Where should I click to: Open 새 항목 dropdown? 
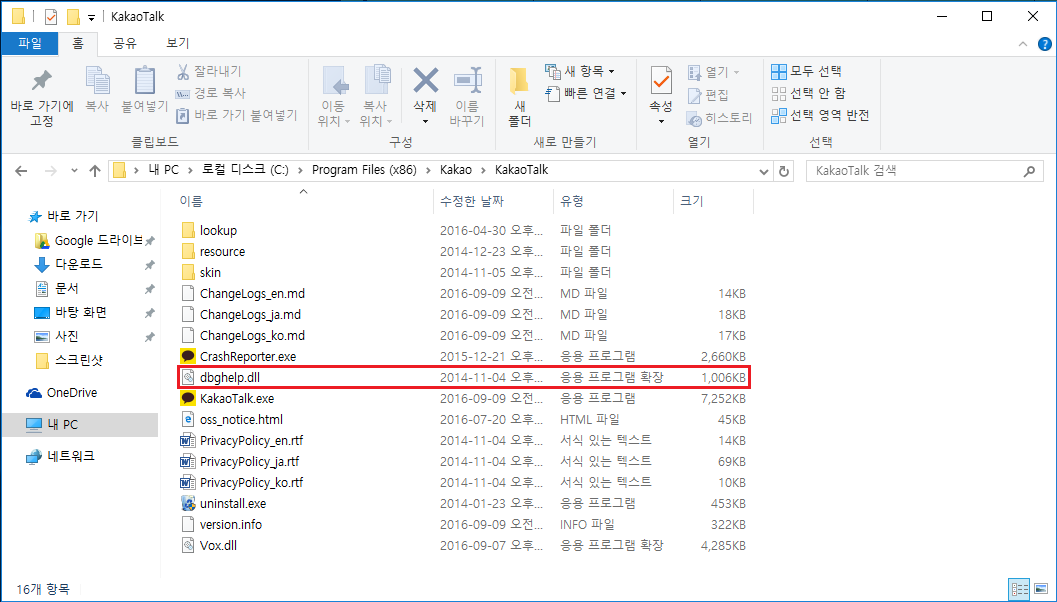point(580,71)
